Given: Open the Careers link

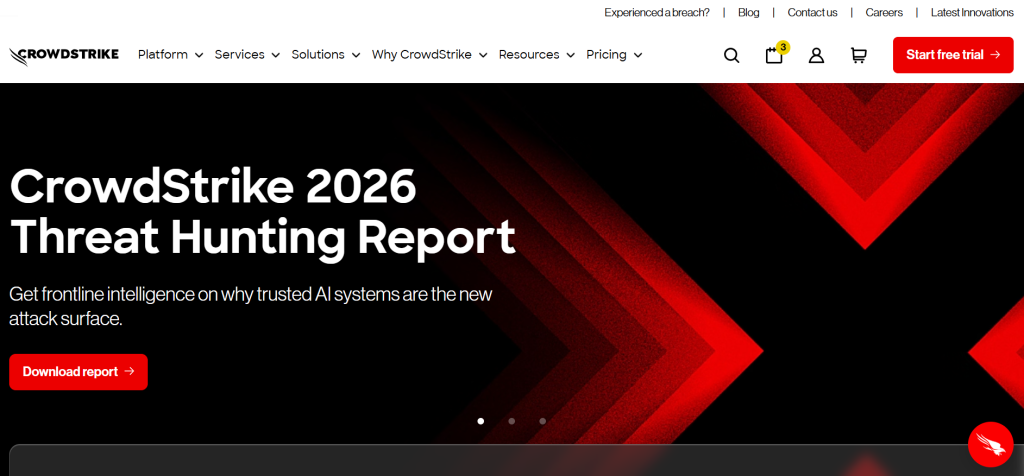Looking at the screenshot, I should (884, 12).
